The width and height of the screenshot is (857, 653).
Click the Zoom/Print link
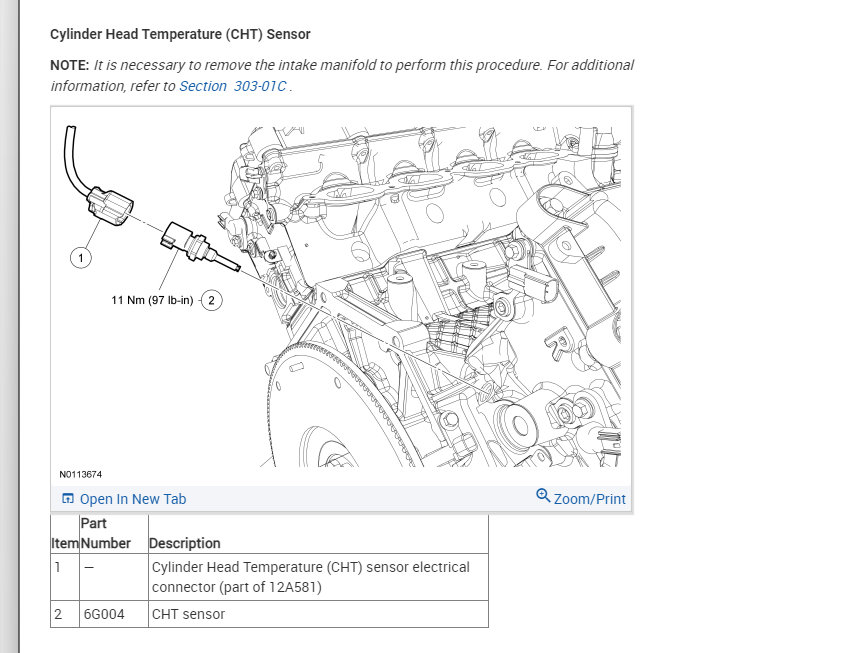click(x=589, y=499)
